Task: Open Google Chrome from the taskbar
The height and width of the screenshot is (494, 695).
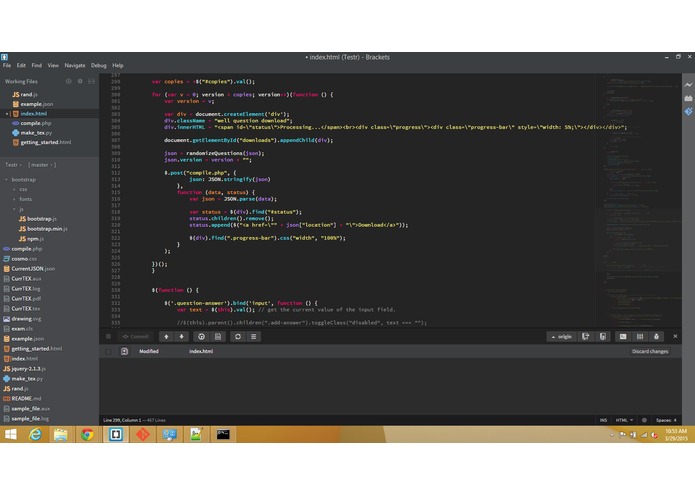Action: [87, 435]
